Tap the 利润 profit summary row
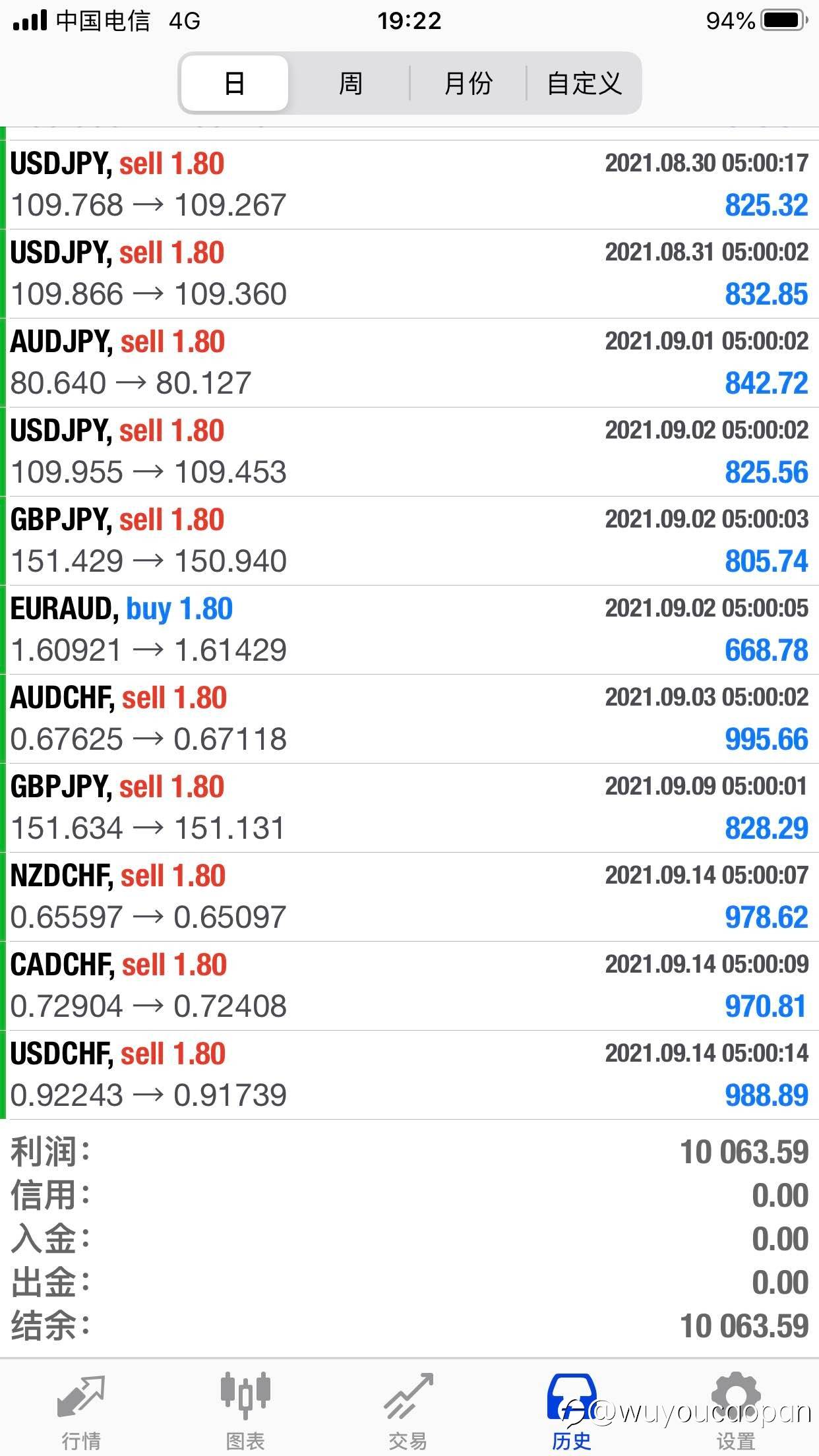Viewport: 819px width, 1456px height. [x=409, y=1152]
